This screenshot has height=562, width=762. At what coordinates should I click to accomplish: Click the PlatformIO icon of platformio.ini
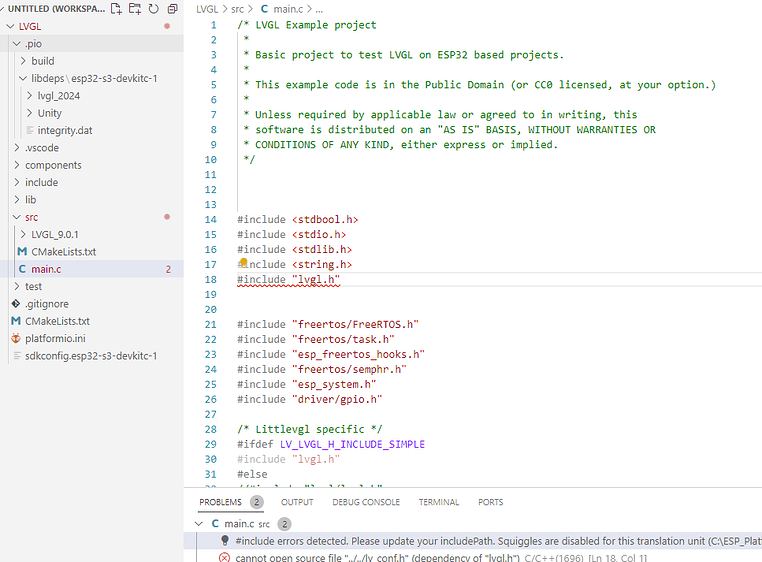pos(16,338)
